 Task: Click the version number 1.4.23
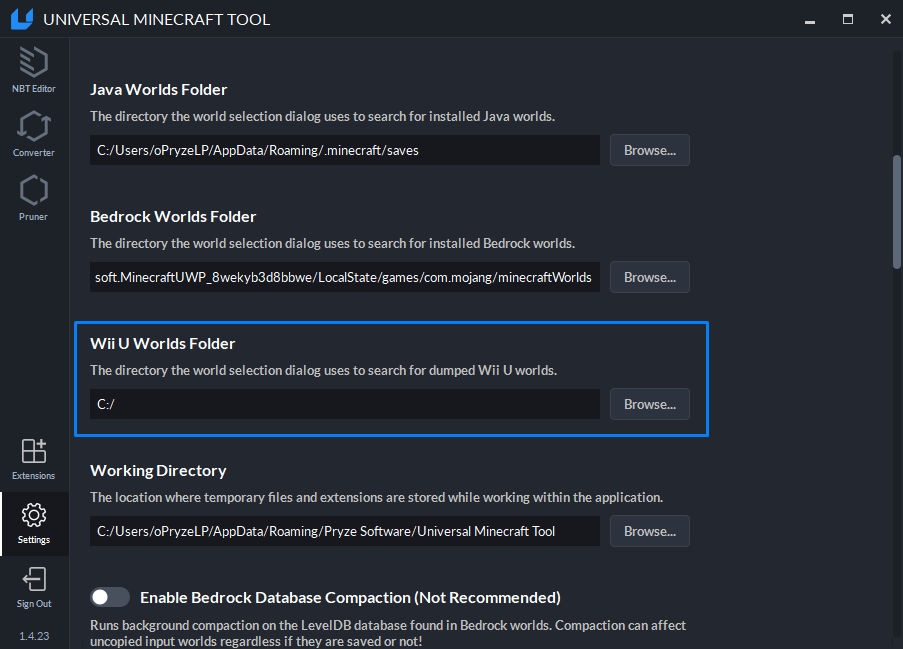pos(34,636)
